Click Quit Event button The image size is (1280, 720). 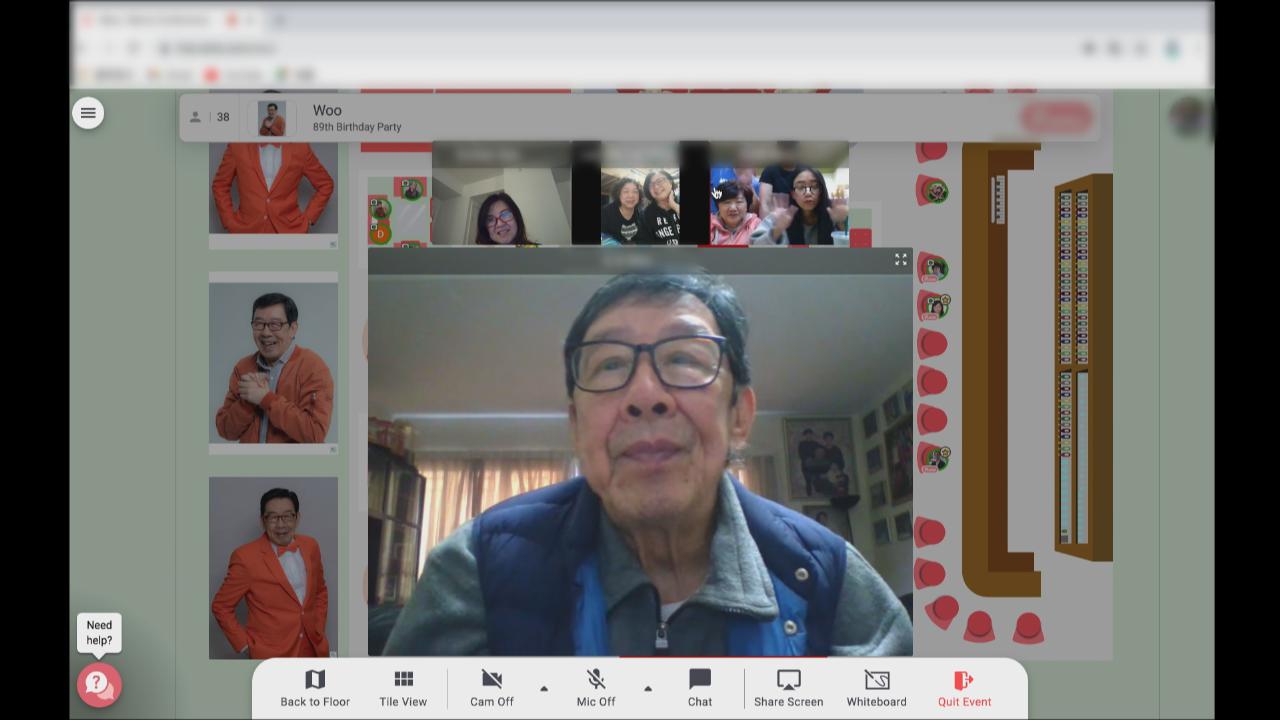(x=964, y=688)
